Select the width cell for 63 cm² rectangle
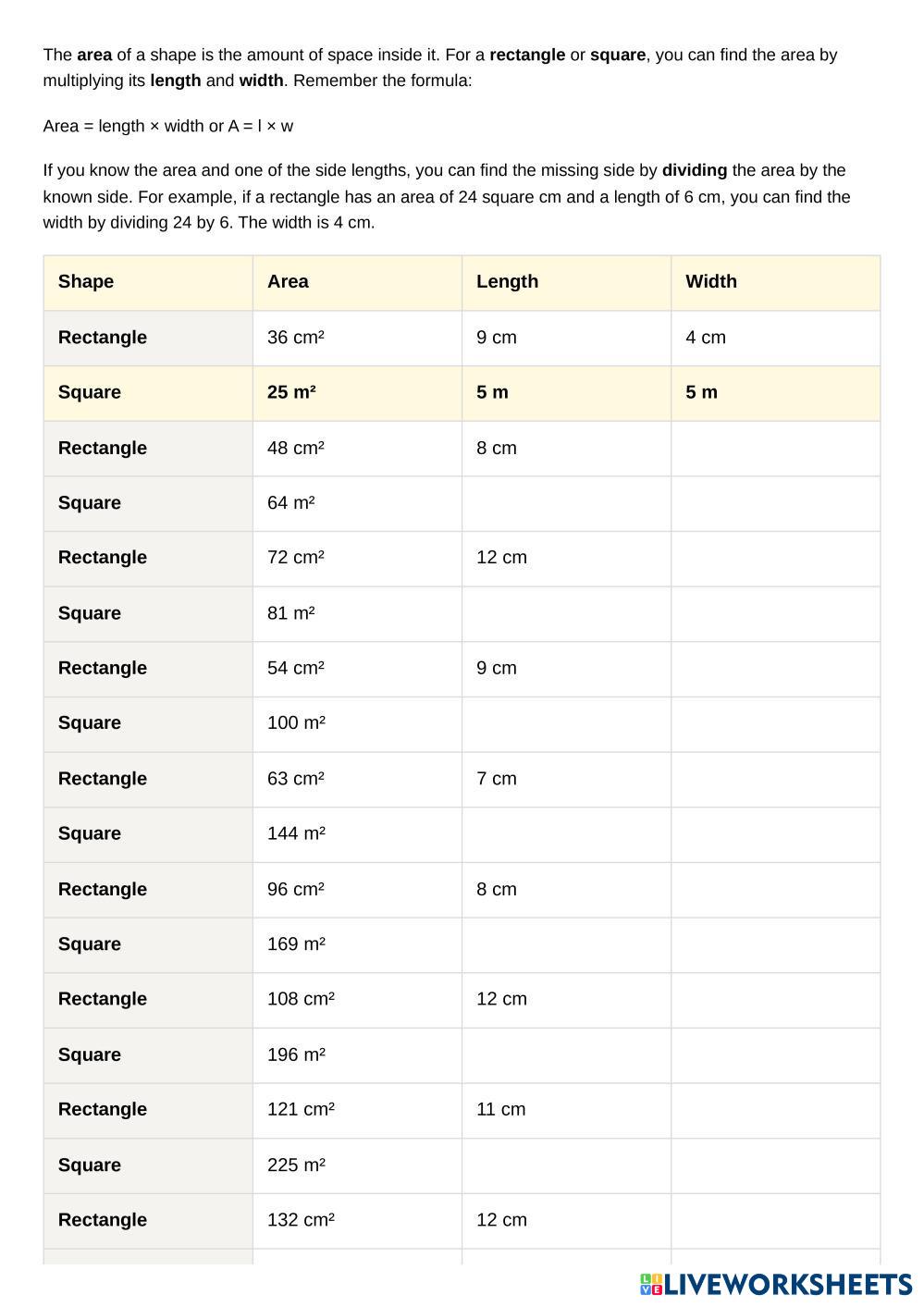Viewport: 924px width, 1307px height. point(775,779)
